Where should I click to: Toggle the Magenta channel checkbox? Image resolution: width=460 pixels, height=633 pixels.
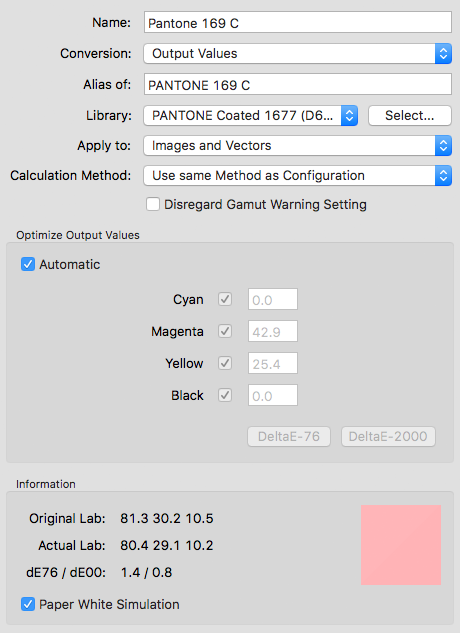[x=225, y=331]
